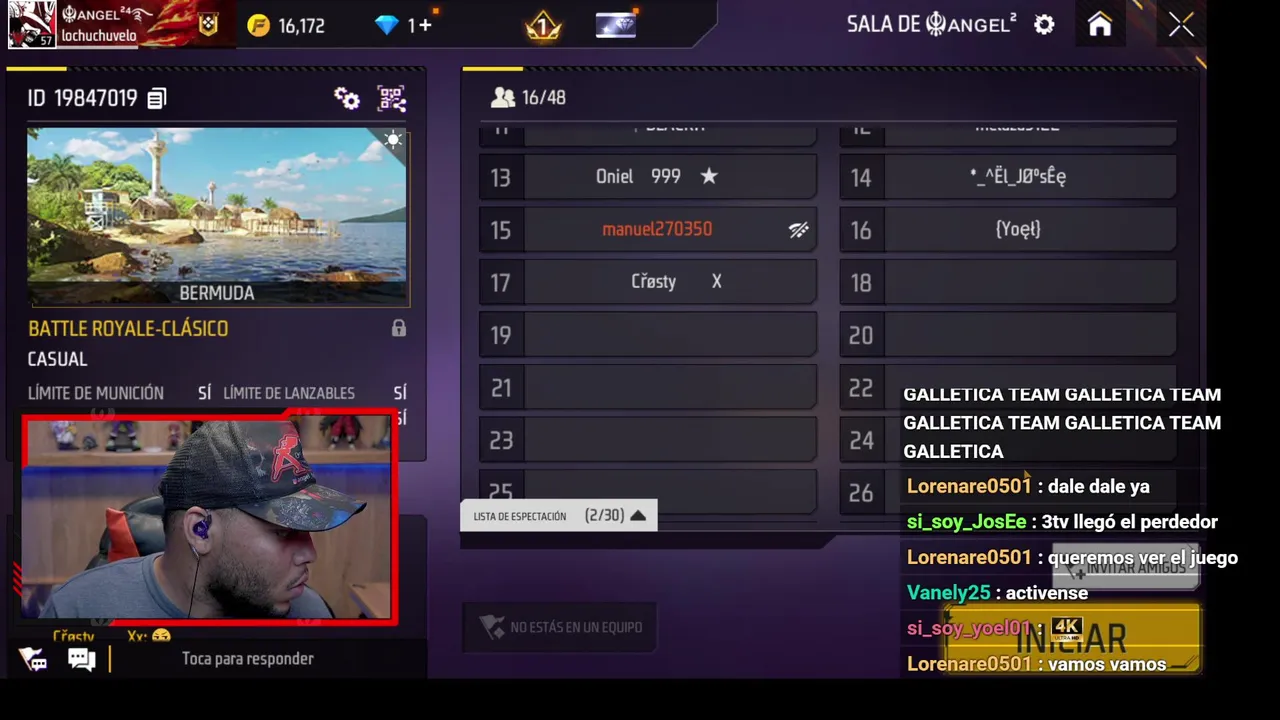Select player slot 16 {Yoel}
The image size is (1280, 720).
click(x=1008, y=230)
